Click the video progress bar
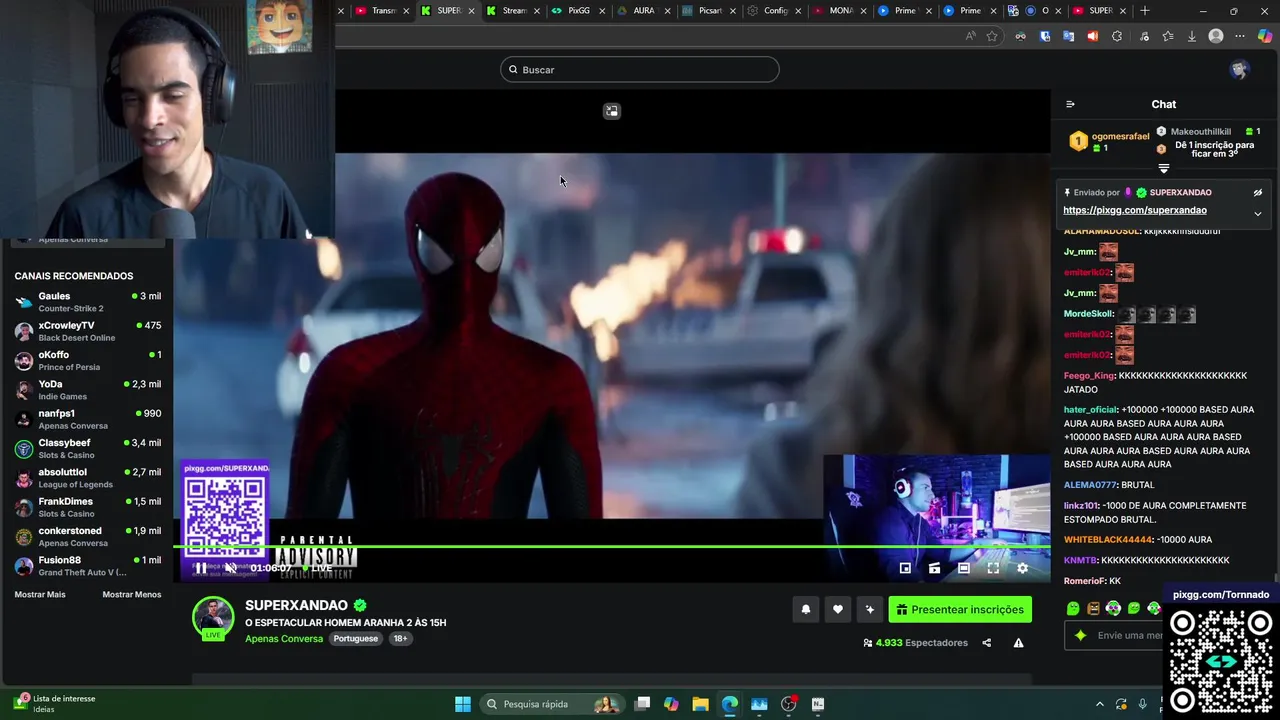Image resolution: width=1280 pixels, height=720 pixels. click(612, 546)
